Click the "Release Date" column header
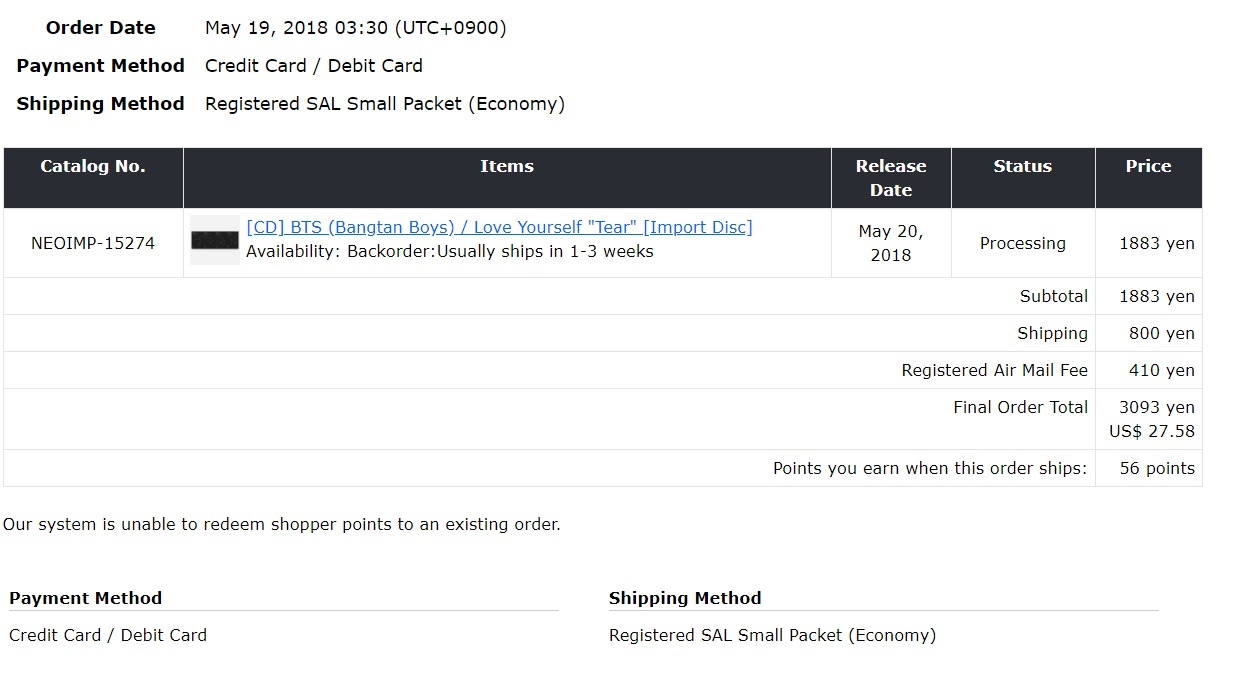This screenshot has width=1247, height=678. [891, 178]
